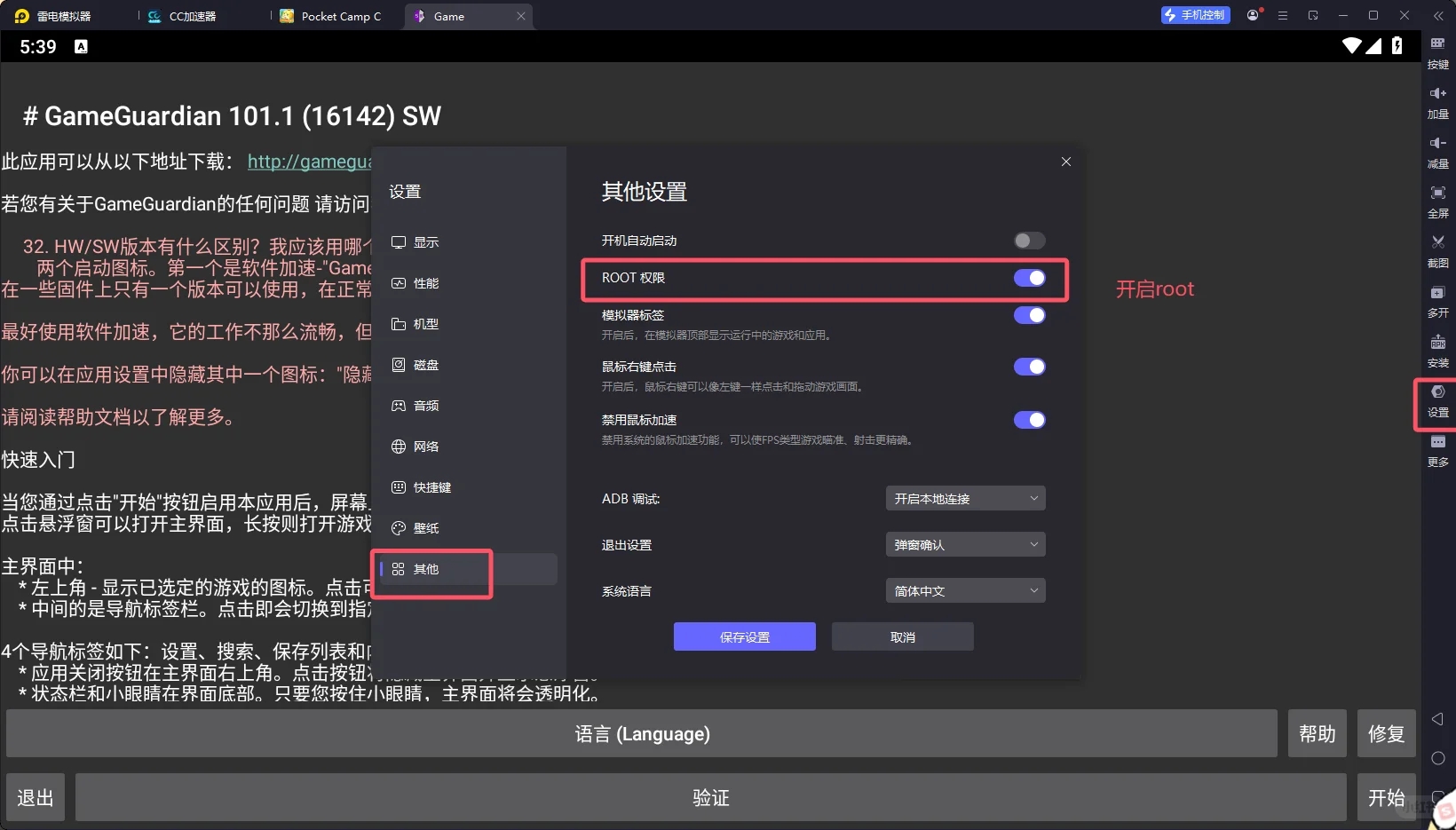Close the settings dialog with X
Viewport: 1456px width, 830px height.
pos(1066,162)
